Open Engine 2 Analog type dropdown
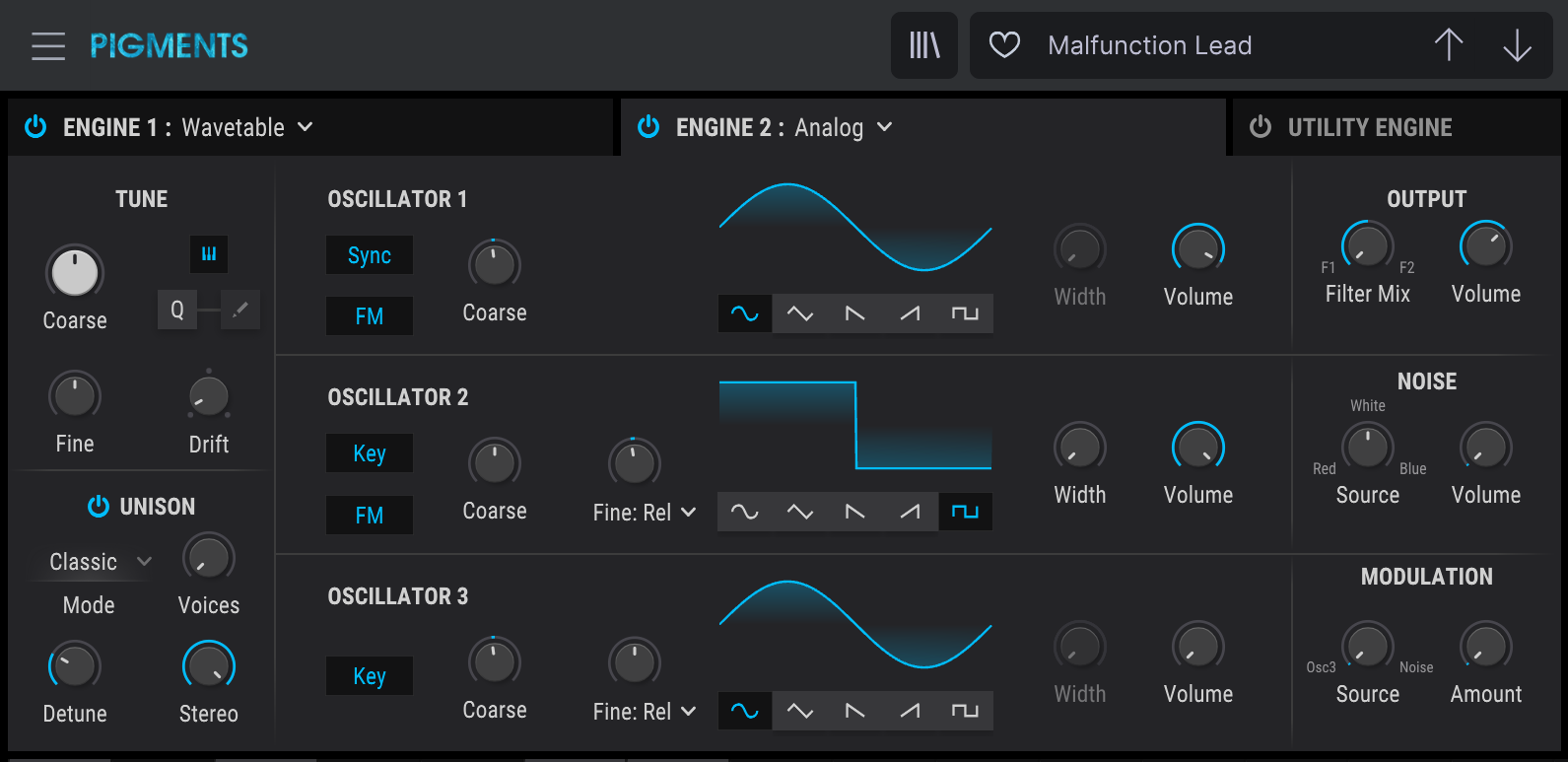Image resolution: width=1568 pixels, height=762 pixels. pyautogui.click(x=844, y=127)
